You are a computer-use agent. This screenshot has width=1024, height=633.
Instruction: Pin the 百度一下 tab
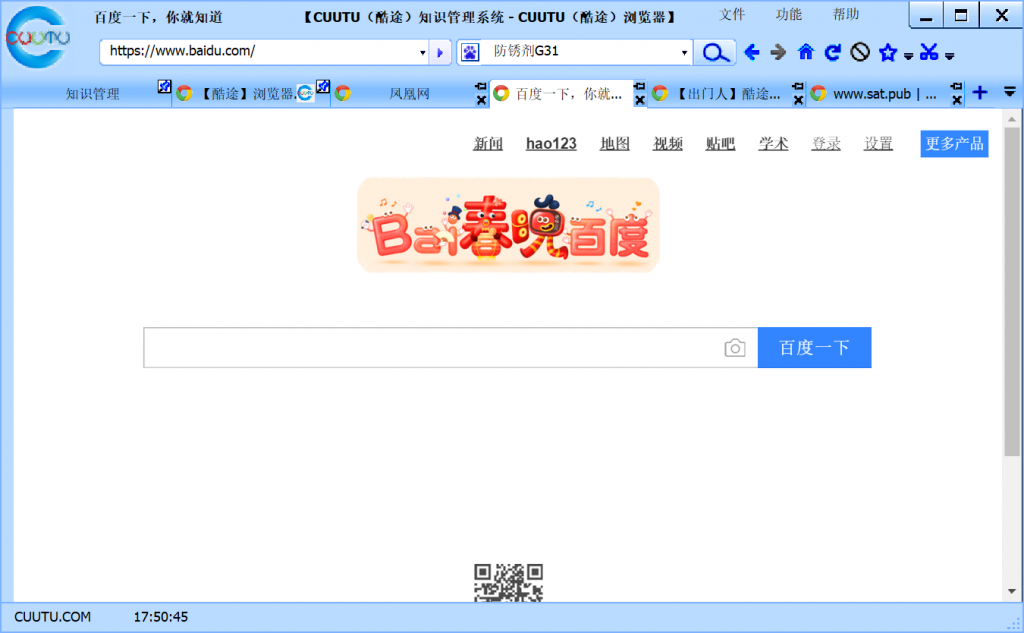[x=640, y=86]
